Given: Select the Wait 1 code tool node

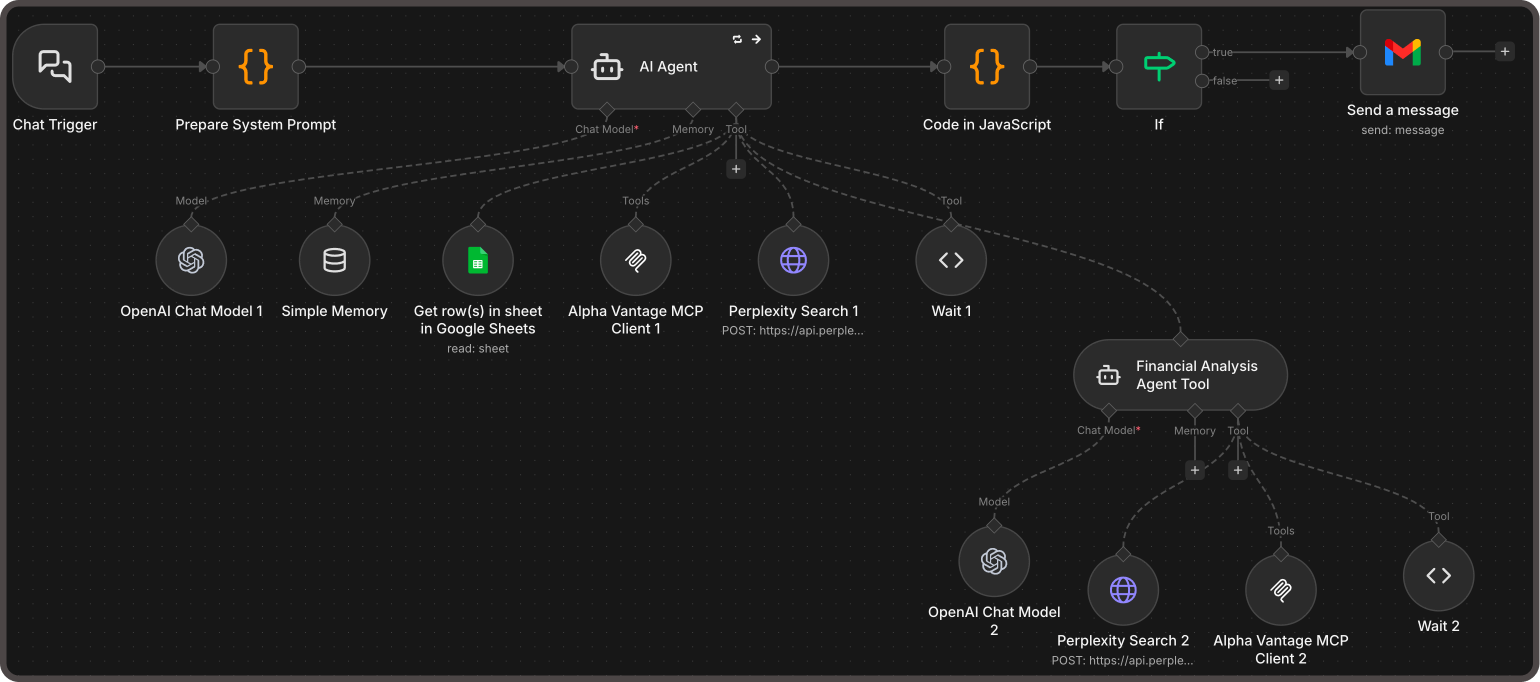Looking at the screenshot, I should coord(951,261).
